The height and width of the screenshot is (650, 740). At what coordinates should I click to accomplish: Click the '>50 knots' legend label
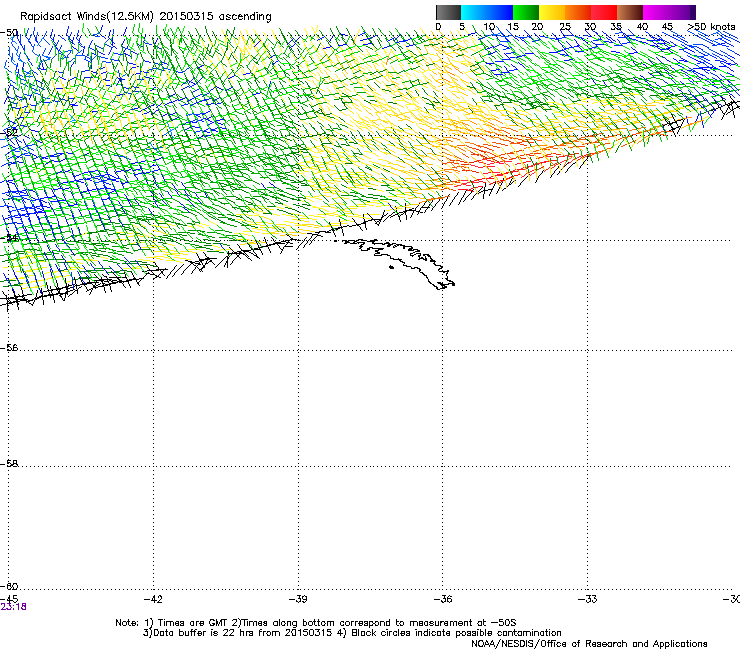(711, 27)
